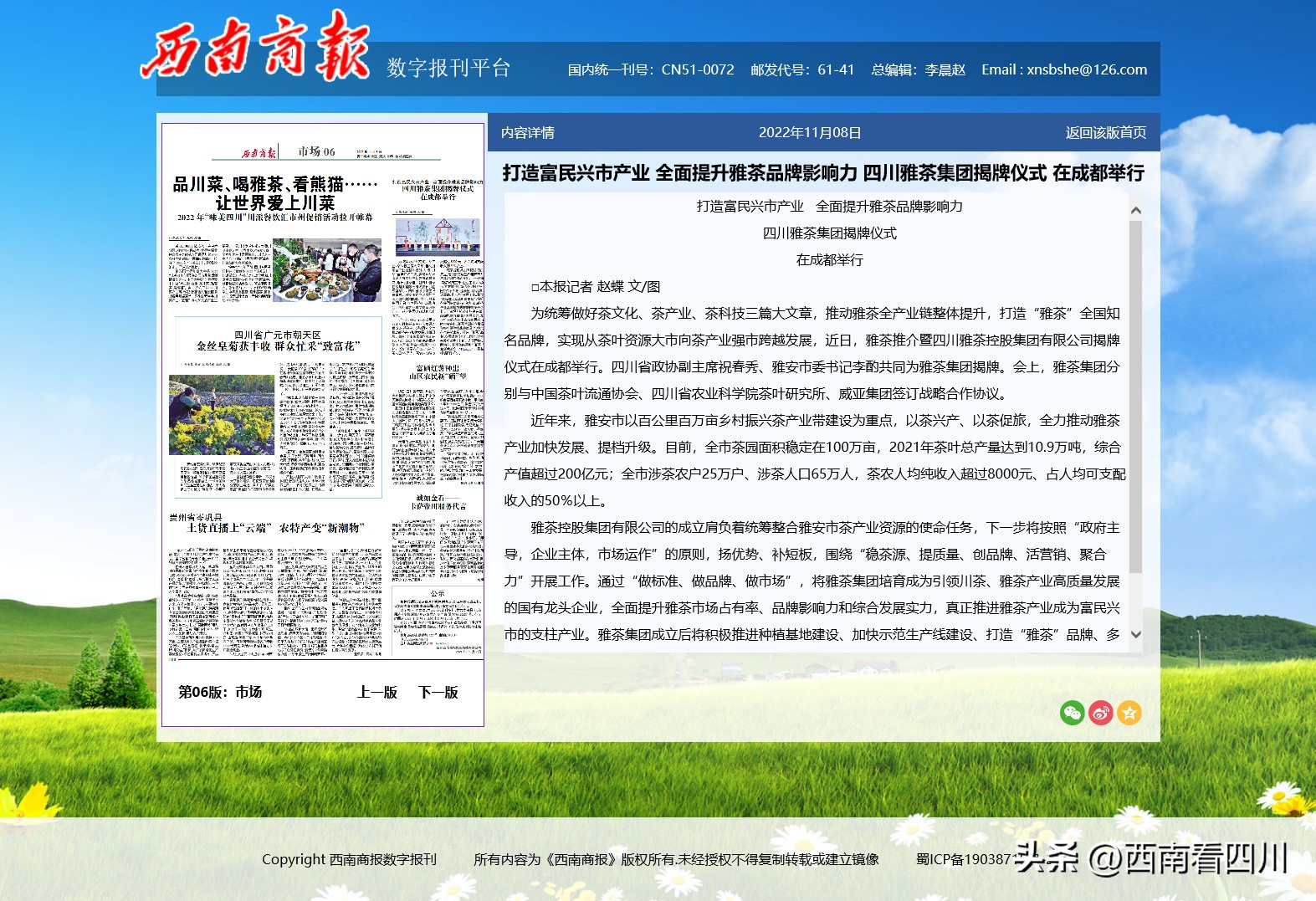Click subtitle 四川雅茶集团揭牌仪式 in article body

830,233
